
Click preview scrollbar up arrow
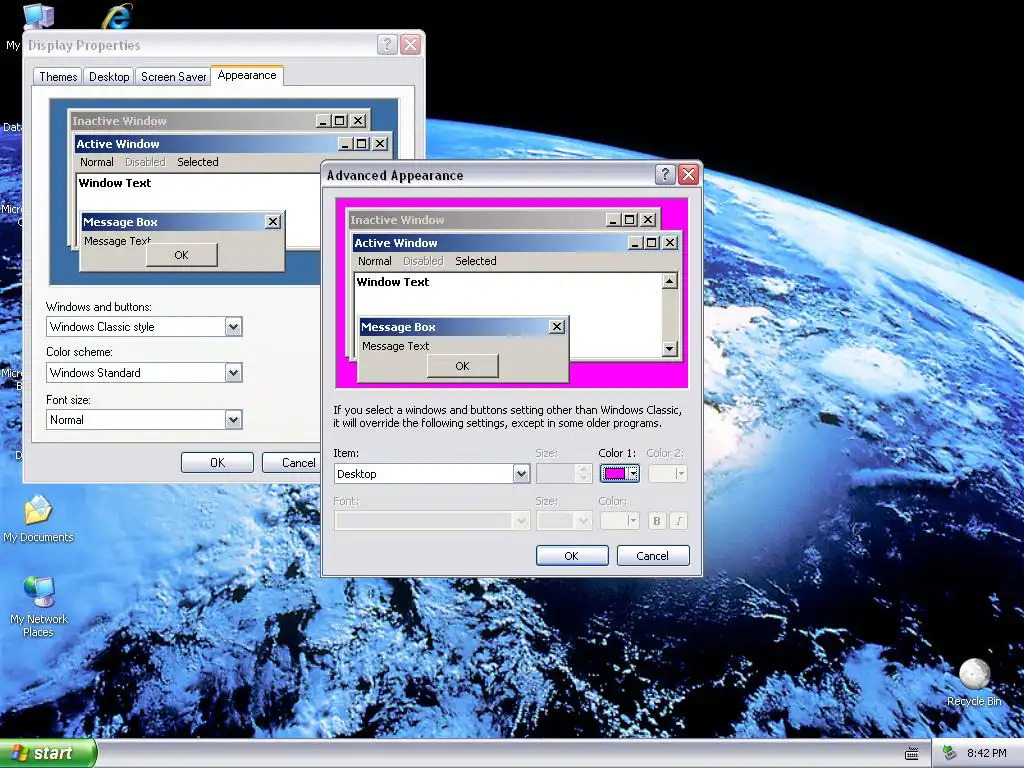669,281
